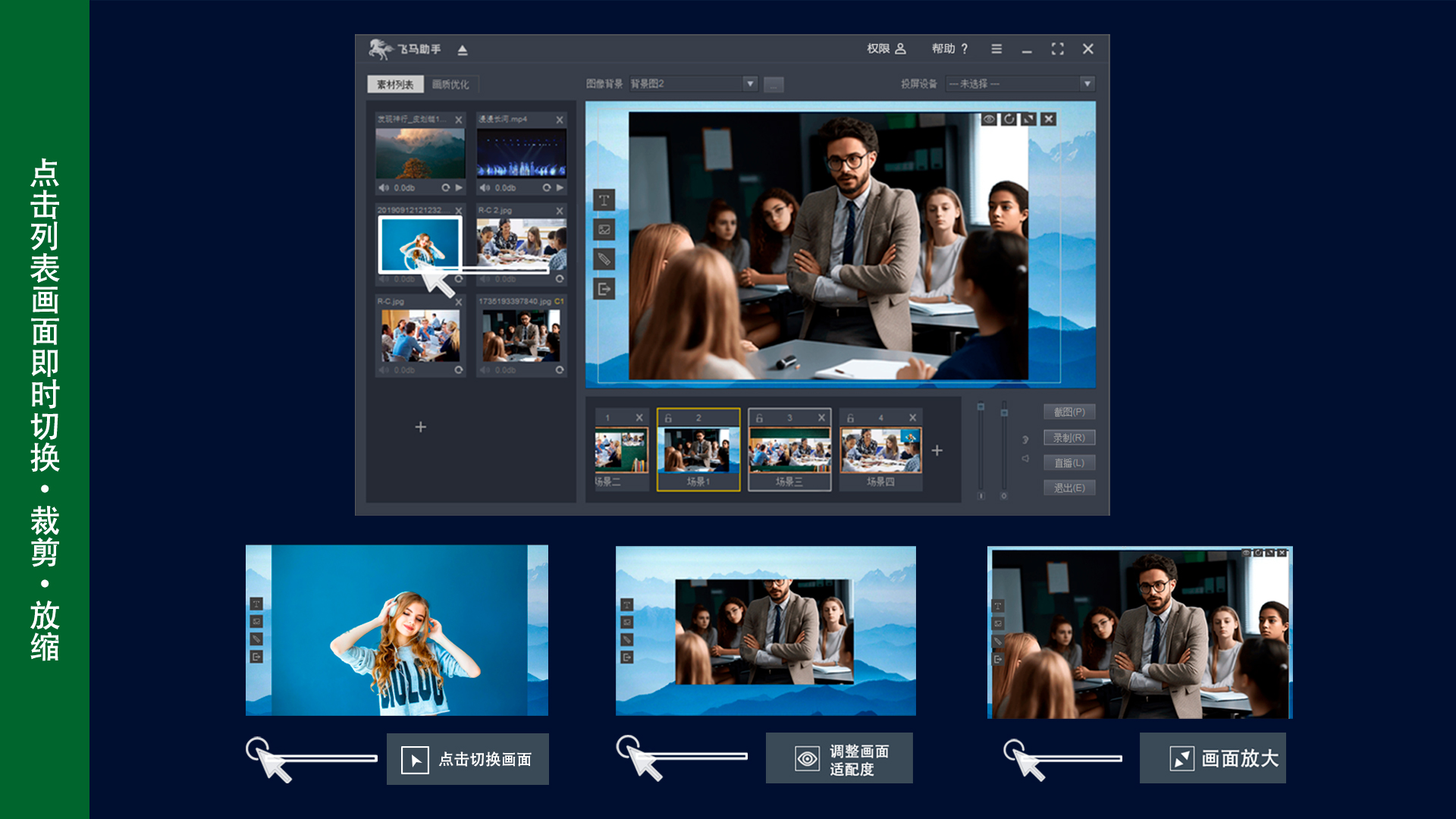Viewport: 1456px width, 819px height.
Task: Click the enlarge icon on the preview image
Action: [1028, 119]
